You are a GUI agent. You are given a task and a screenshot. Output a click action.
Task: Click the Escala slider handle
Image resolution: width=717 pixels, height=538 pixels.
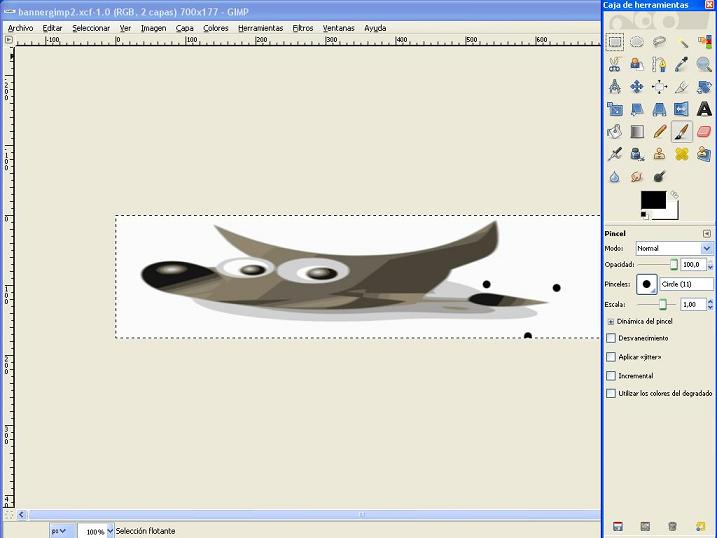[663, 304]
